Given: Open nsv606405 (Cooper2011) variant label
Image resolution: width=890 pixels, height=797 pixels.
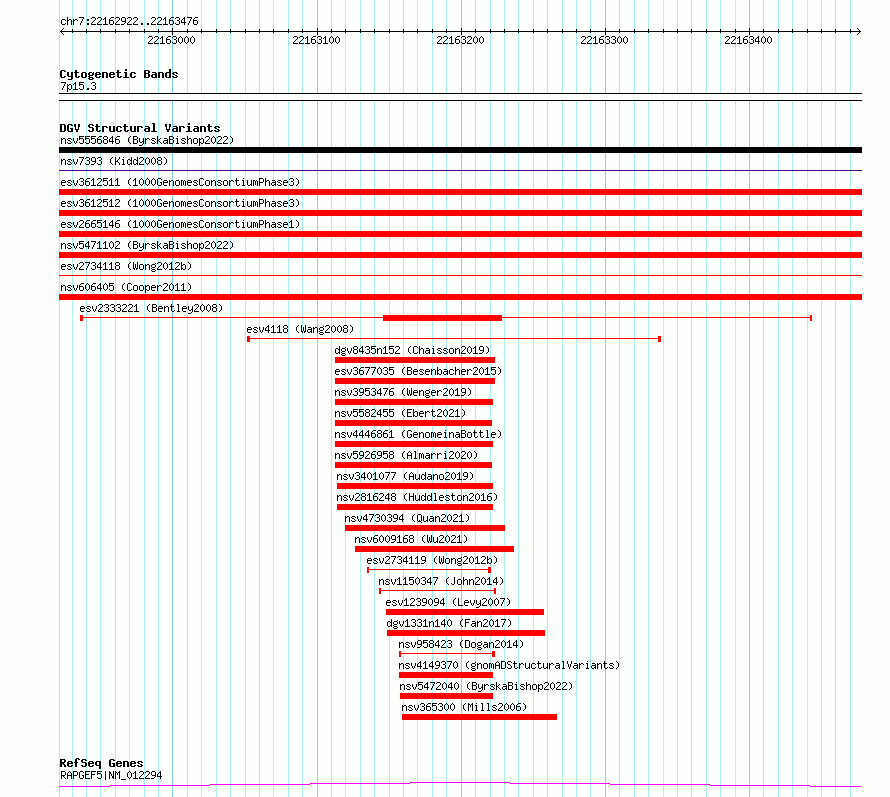Looking at the screenshot, I should tap(126, 287).
